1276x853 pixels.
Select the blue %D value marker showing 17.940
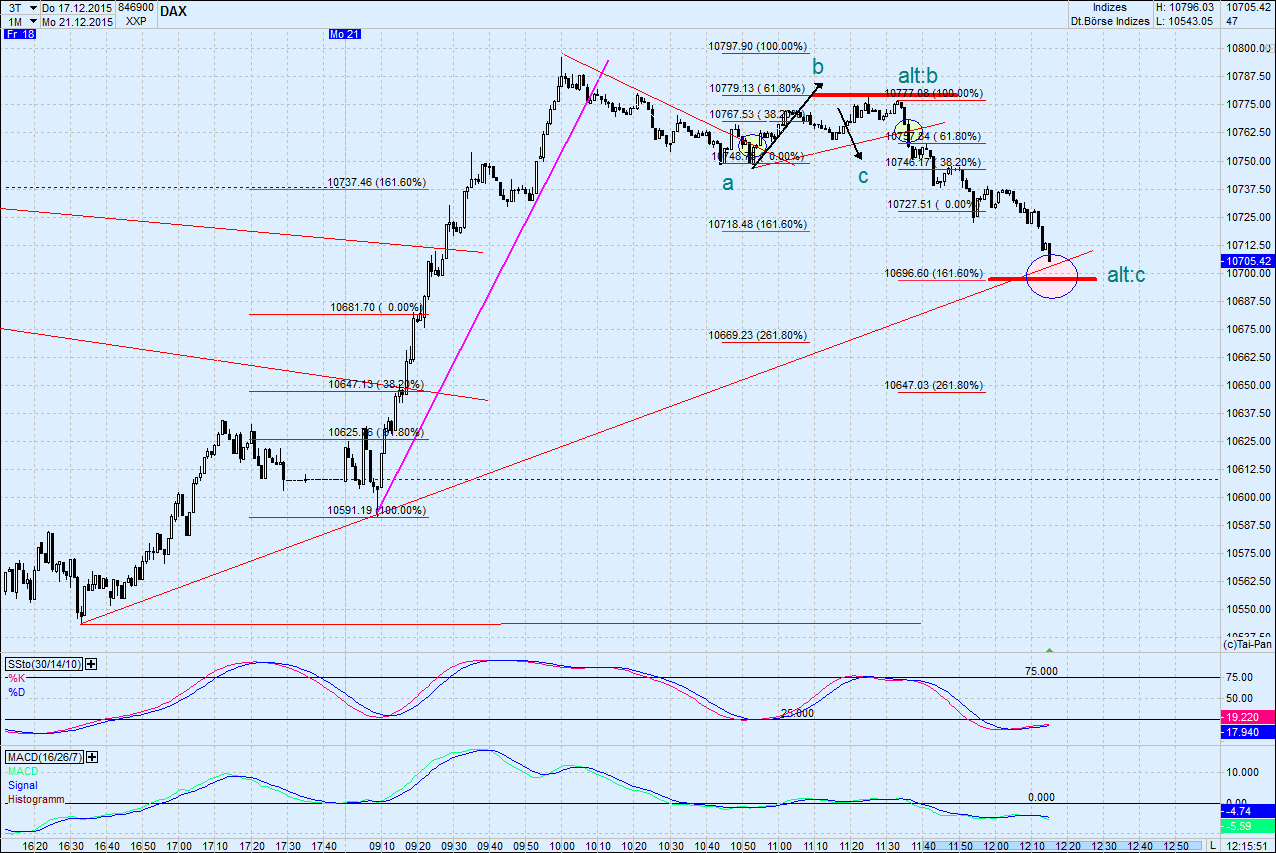click(x=1247, y=731)
